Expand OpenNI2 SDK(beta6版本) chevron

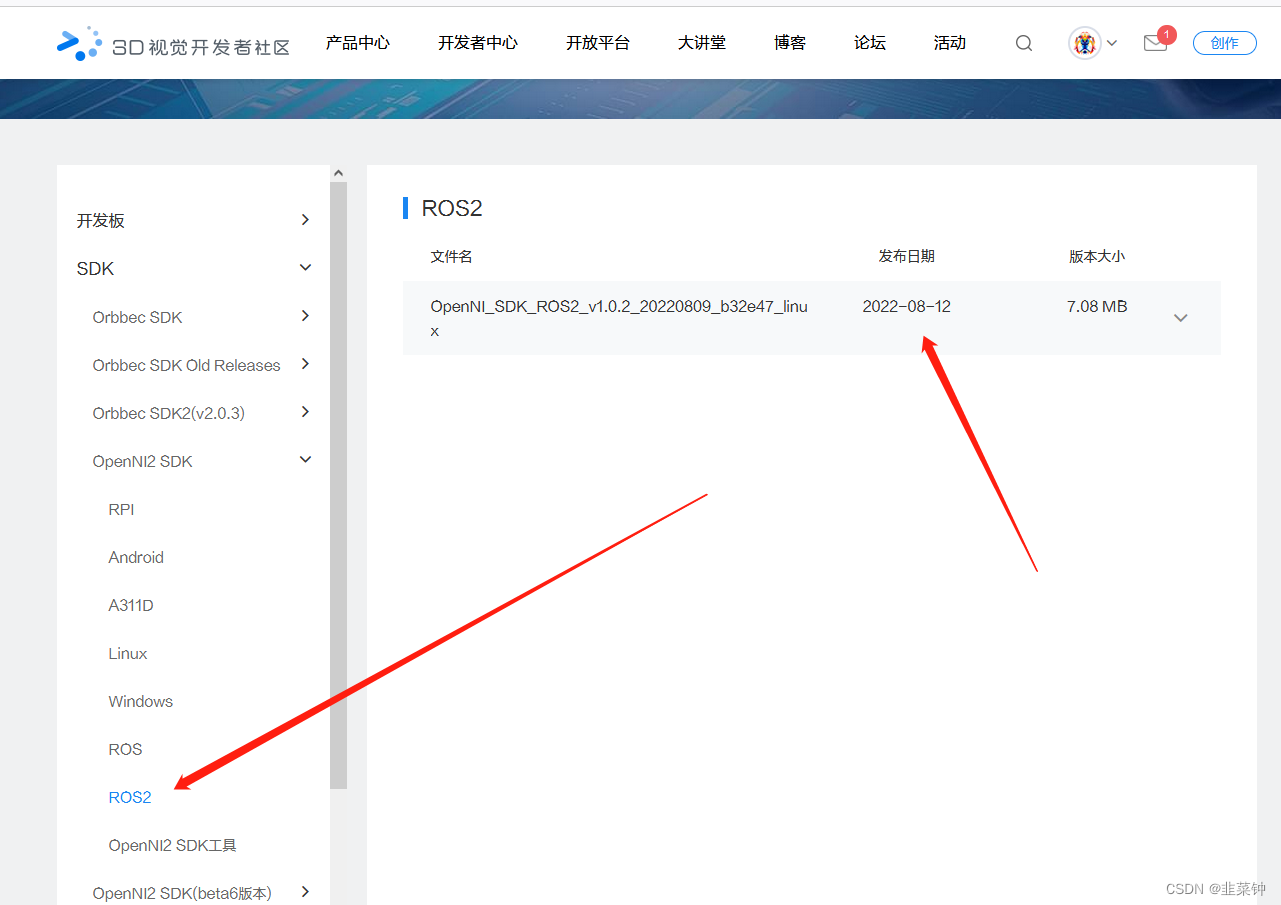click(306, 892)
